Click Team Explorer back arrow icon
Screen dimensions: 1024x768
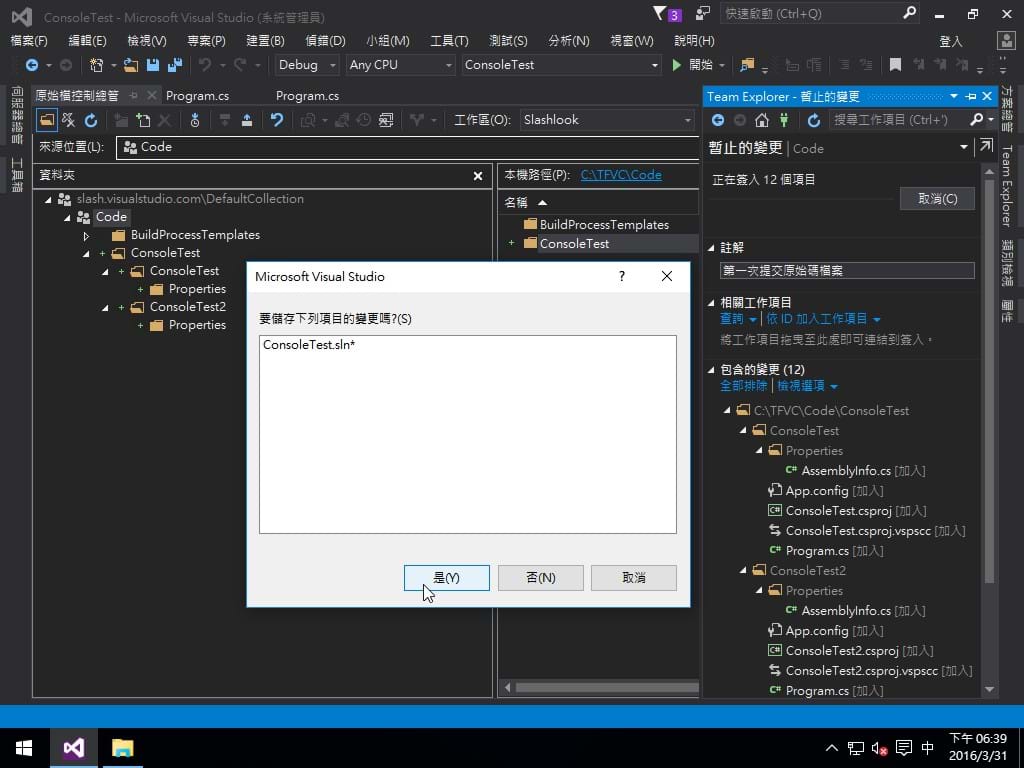[718, 120]
